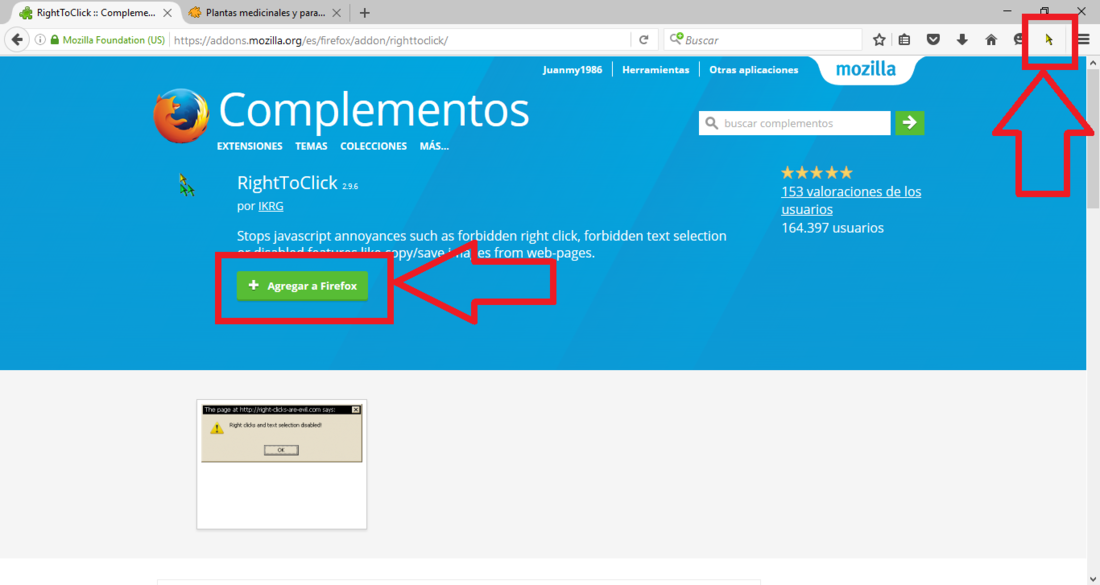Switch to the RightToClick :: Compleme... tab
1100x585 pixels.
97,13
